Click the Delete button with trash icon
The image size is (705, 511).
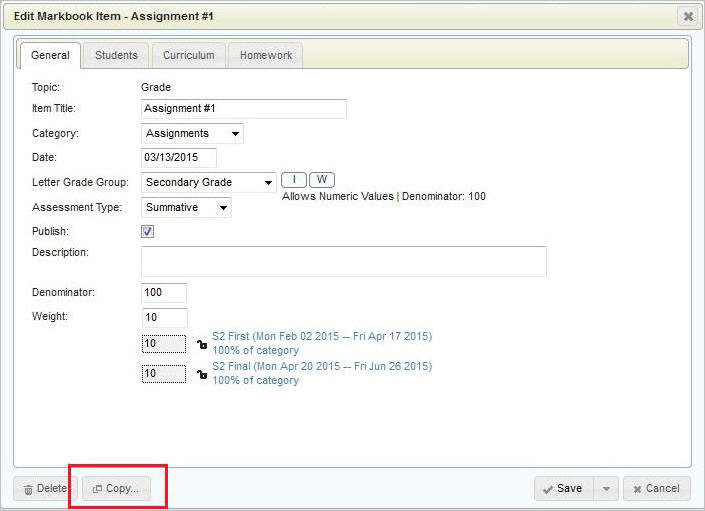(45, 488)
